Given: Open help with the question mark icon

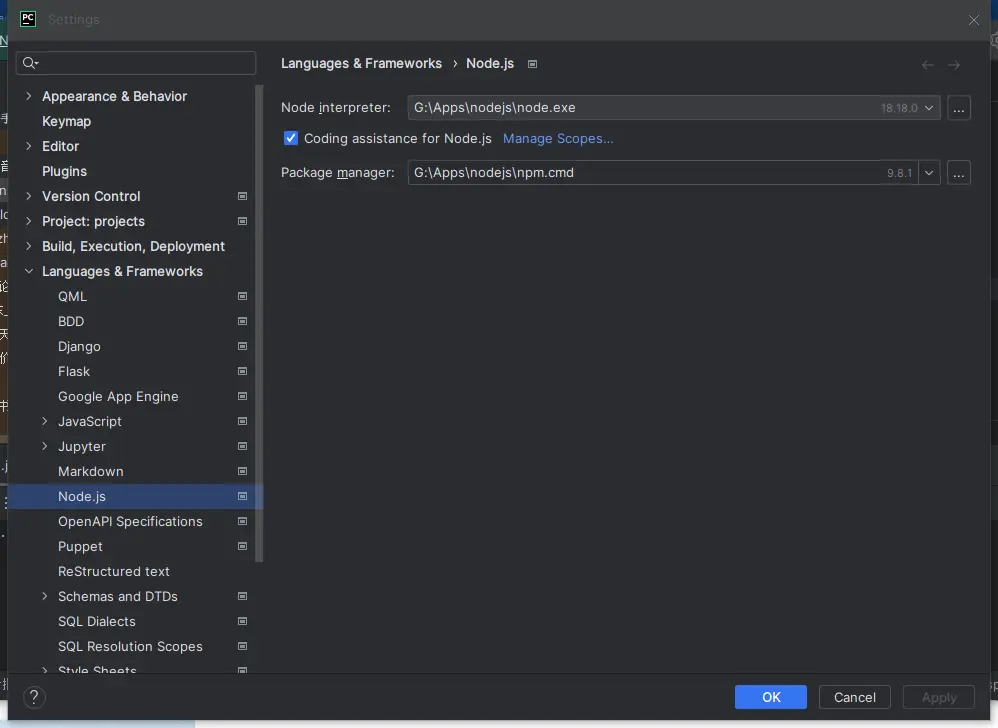Looking at the screenshot, I should pos(34,697).
